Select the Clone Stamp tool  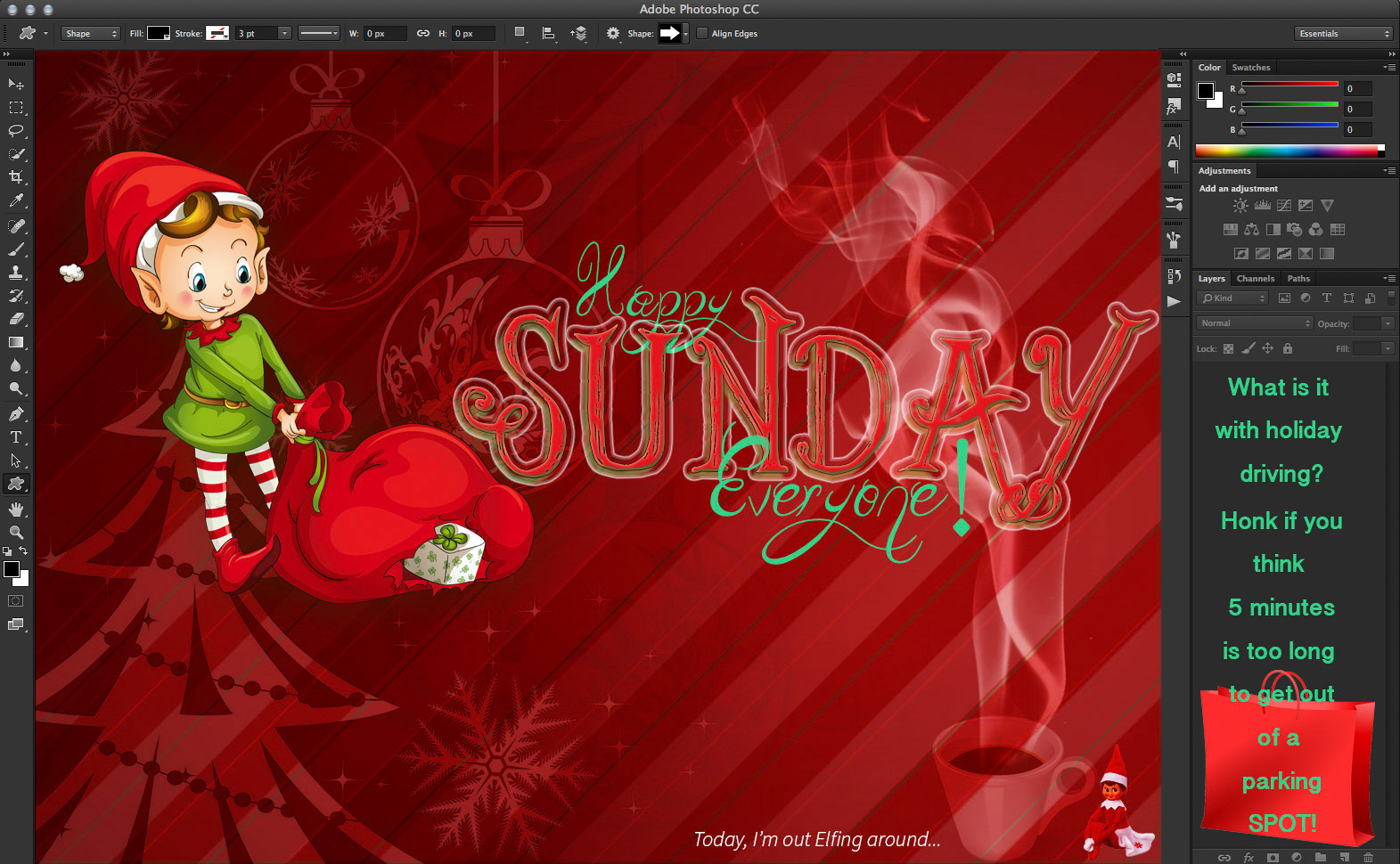point(16,273)
